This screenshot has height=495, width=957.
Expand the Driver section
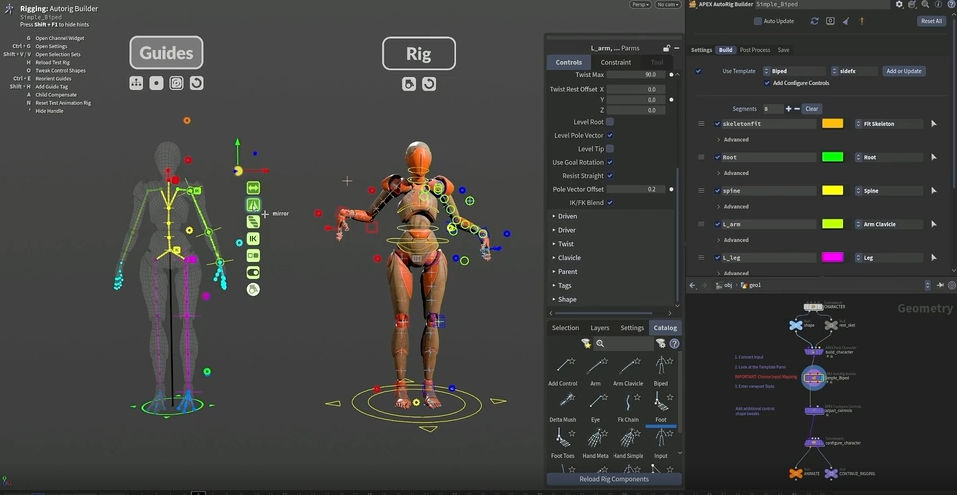564,230
